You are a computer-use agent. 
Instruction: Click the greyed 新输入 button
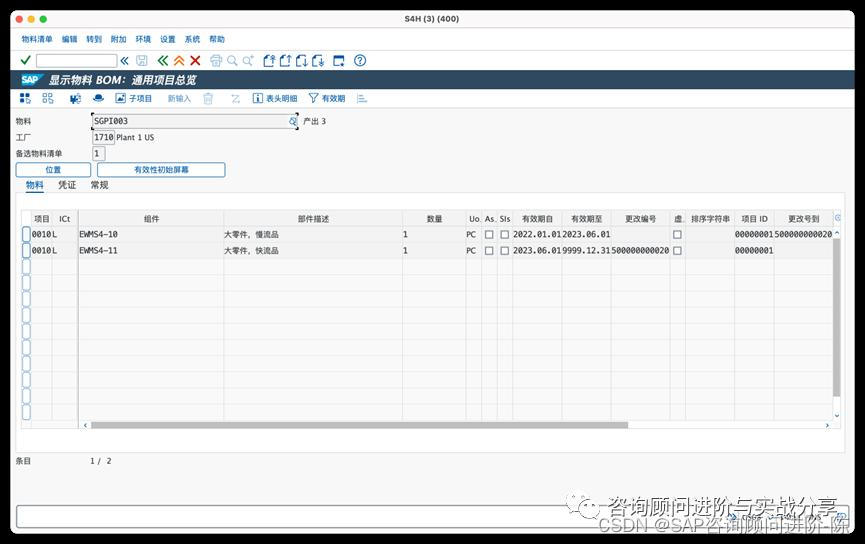tap(179, 98)
